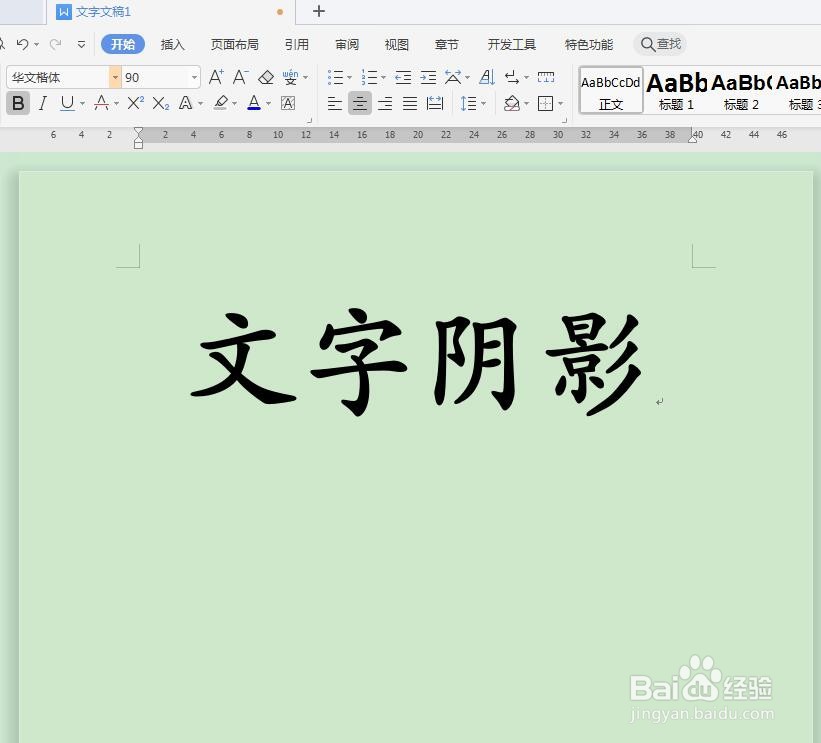Image resolution: width=821 pixels, height=743 pixels.
Task: Open the phonetic guide (wén) tool
Action: pos(290,77)
